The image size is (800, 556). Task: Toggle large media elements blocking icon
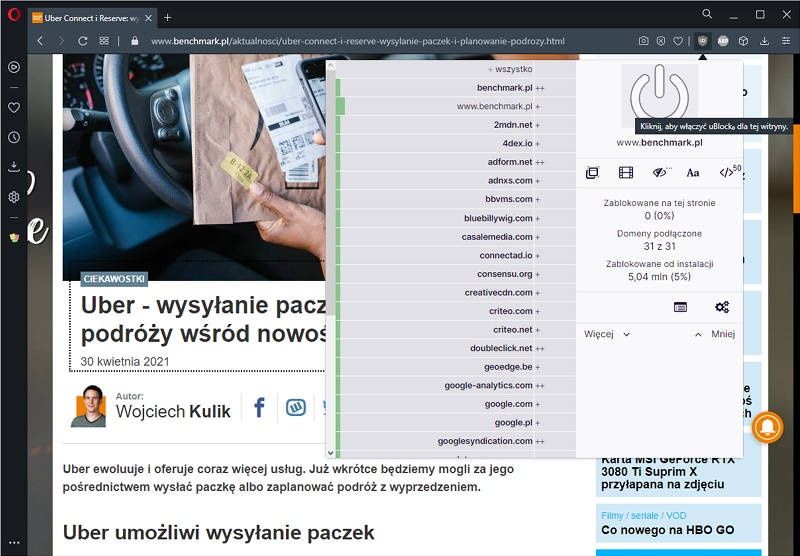click(x=626, y=173)
